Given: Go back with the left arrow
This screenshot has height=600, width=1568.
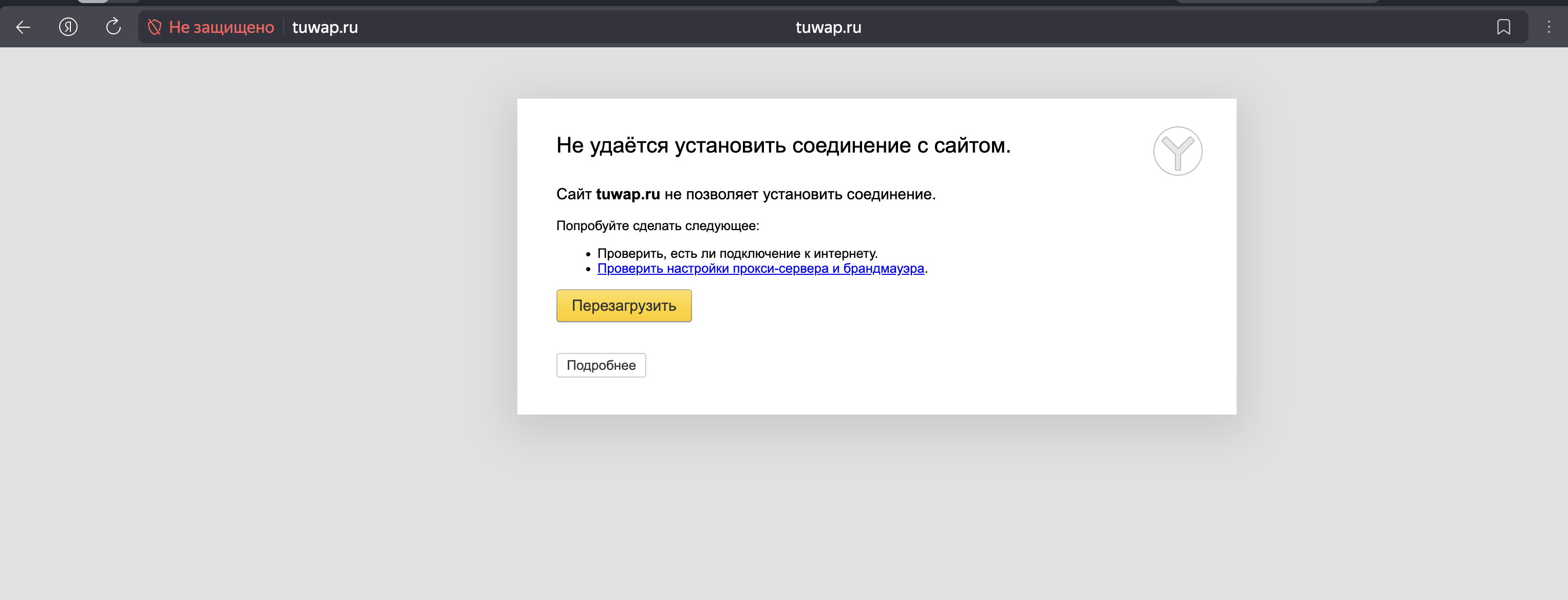Looking at the screenshot, I should [x=23, y=27].
